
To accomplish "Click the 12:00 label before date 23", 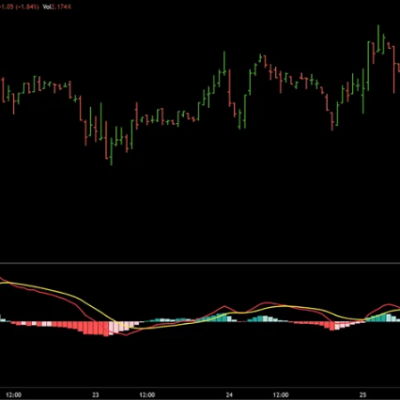I will (15, 395).
